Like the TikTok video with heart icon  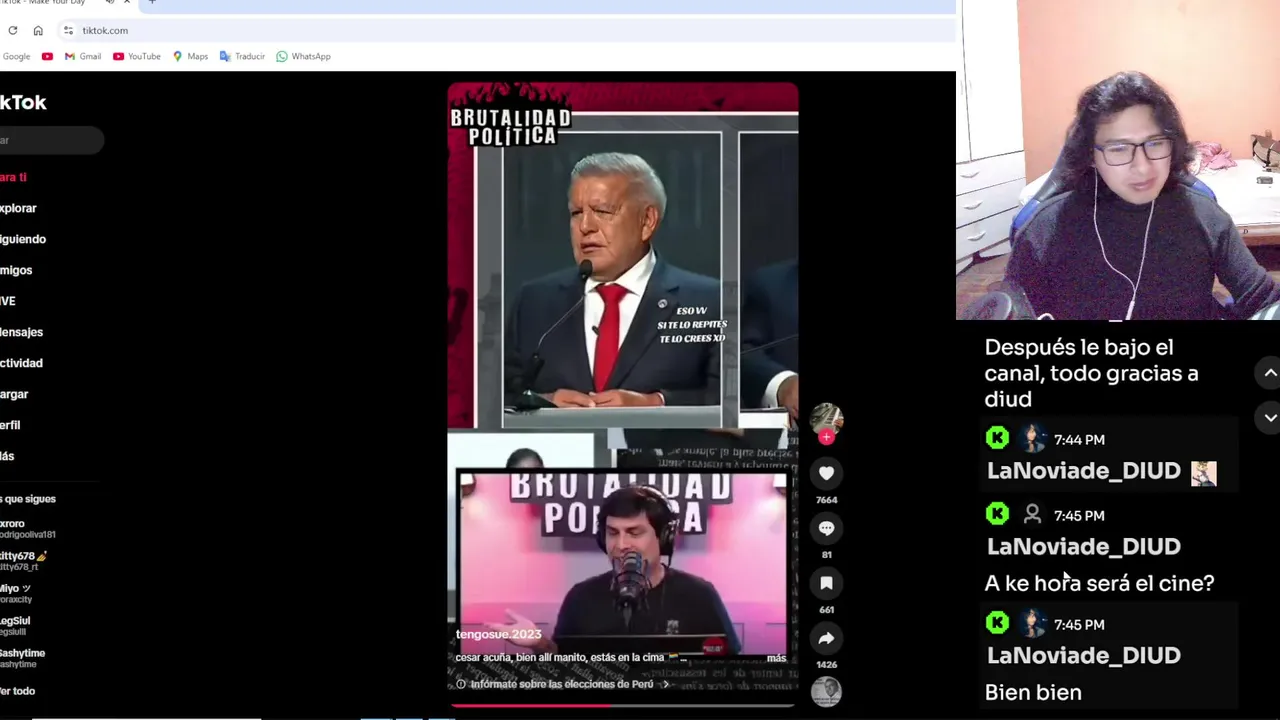click(x=826, y=473)
